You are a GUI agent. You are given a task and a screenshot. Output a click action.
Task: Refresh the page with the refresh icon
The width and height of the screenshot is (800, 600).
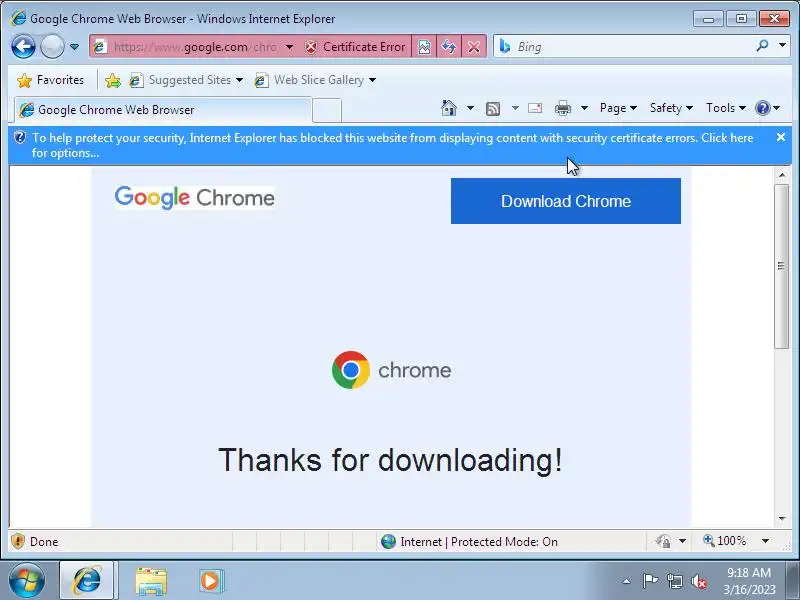click(x=449, y=47)
